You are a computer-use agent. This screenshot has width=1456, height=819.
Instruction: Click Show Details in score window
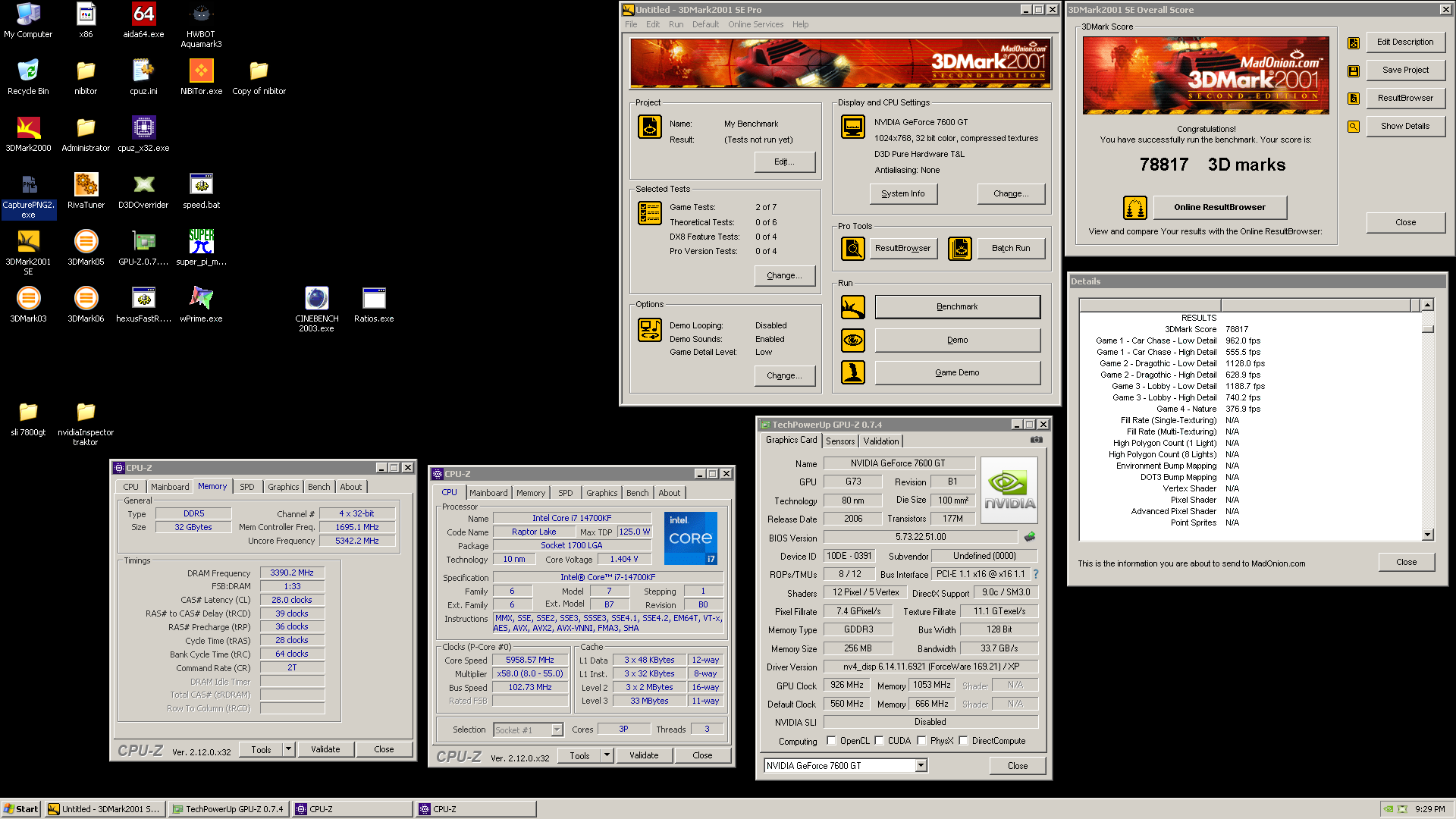pyautogui.click(x=1405, y=126)
